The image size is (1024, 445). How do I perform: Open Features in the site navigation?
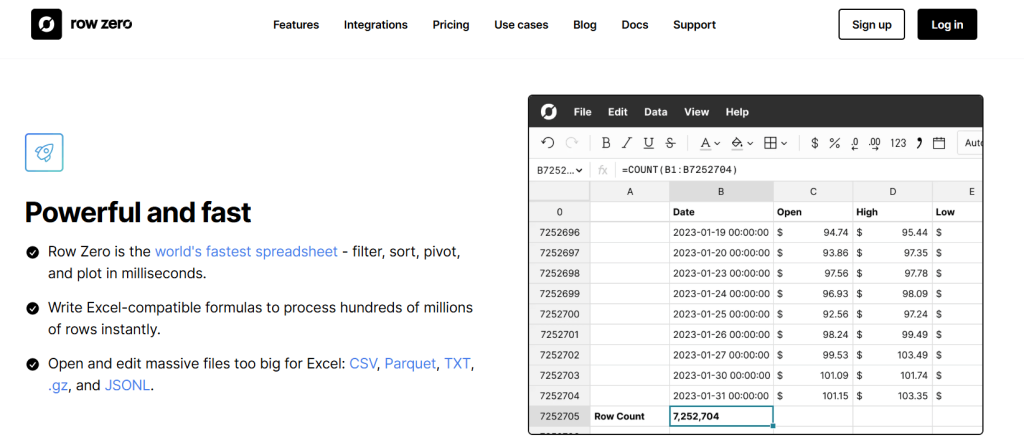point(296,25)
